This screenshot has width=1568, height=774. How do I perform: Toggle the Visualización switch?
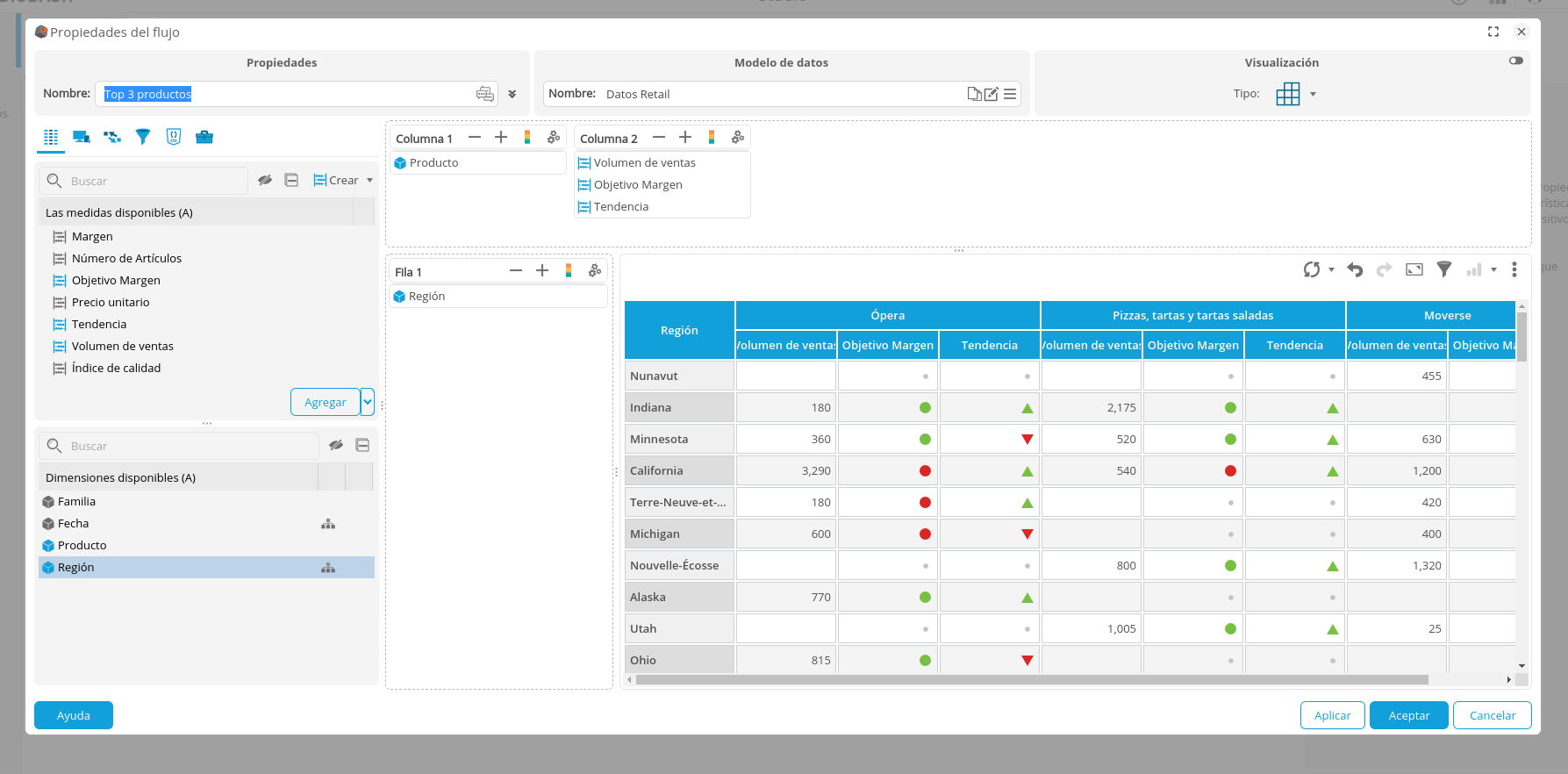pos(1515,61)
